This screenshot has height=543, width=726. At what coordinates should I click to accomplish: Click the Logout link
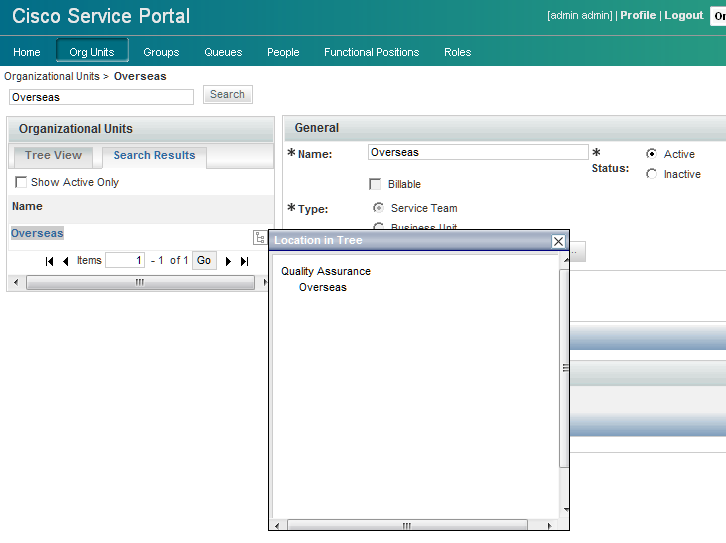point(684,16)
